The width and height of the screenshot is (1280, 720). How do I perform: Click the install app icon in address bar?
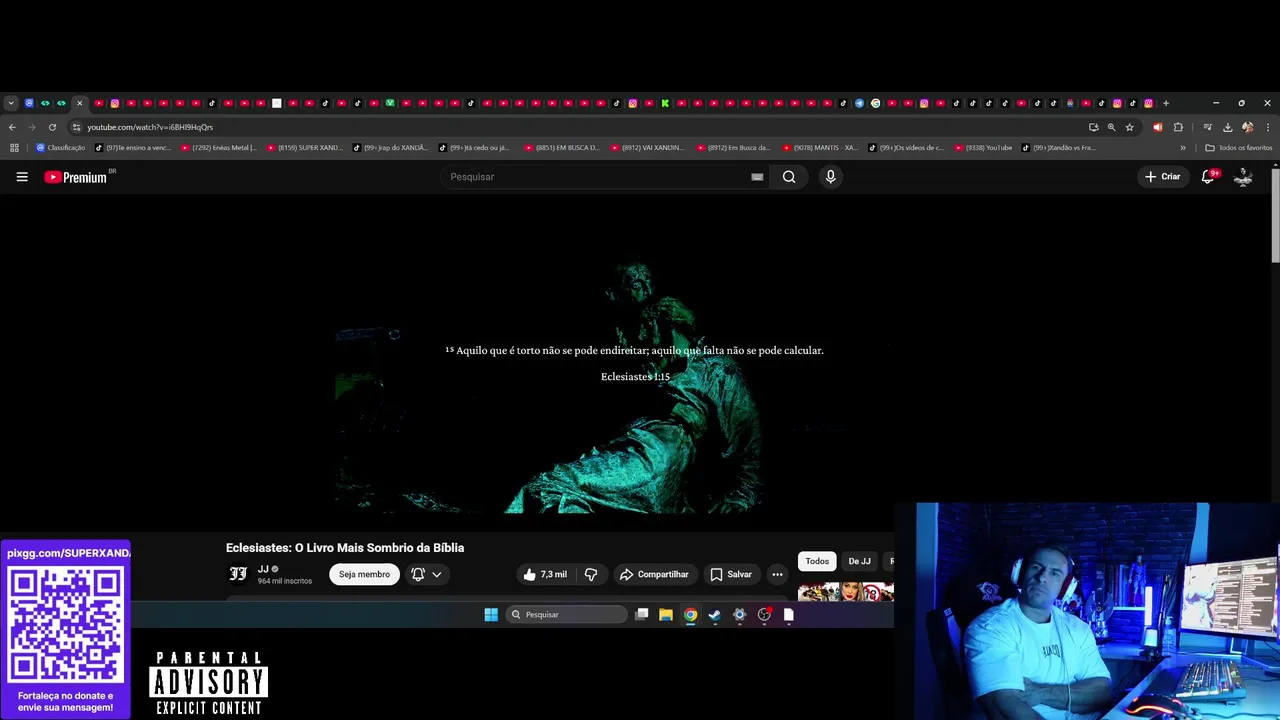[x=1093, y=127]
